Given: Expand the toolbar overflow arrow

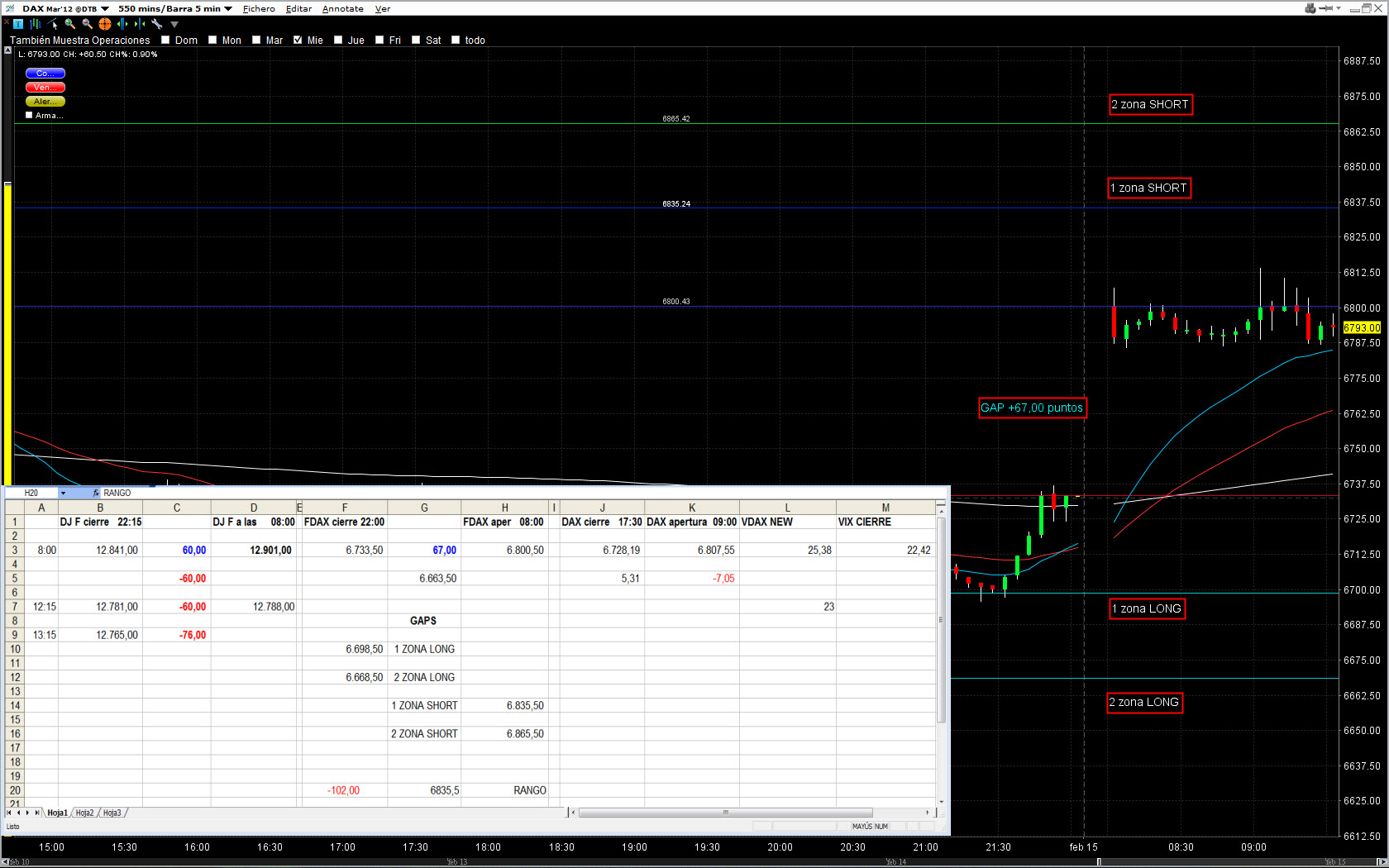Looking at the screenshot, I should click(x=174, y=25).
